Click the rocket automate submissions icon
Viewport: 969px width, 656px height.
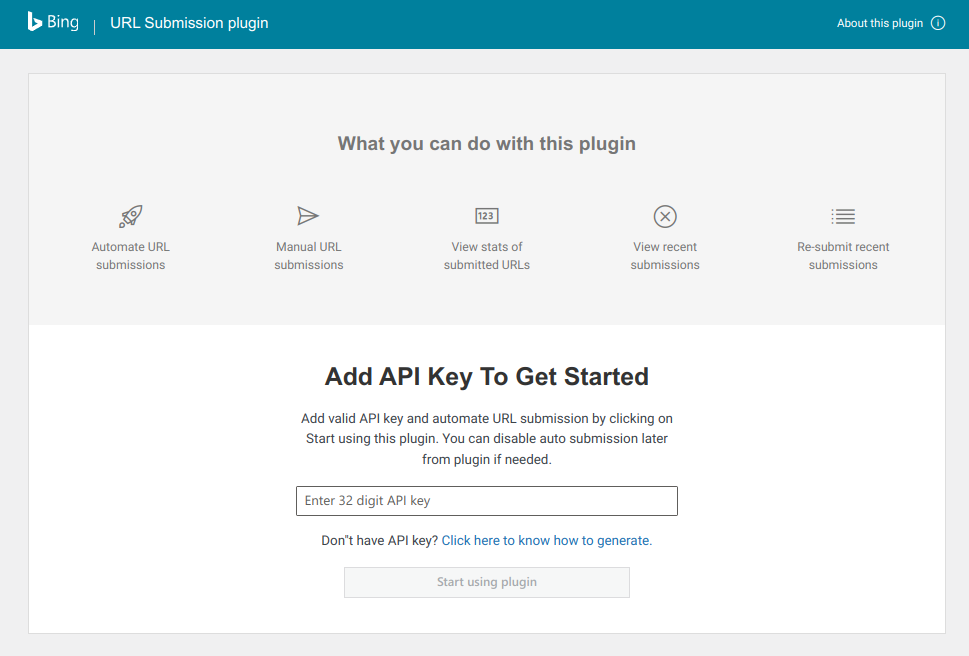(131, 216)
